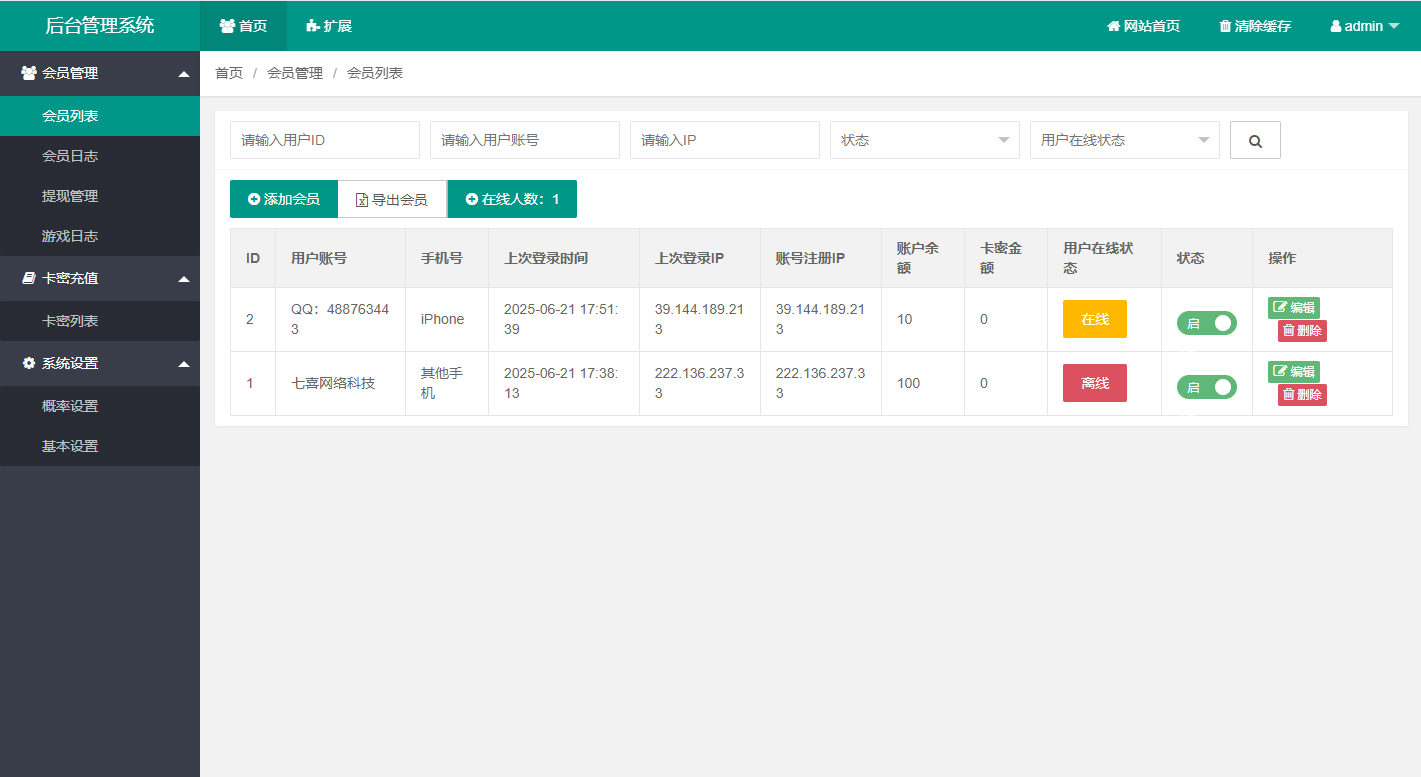Image resolution: width=1421 pixels, height=777 pixels.
Task: Click the 添加会员 button
Action: point(283,198)
